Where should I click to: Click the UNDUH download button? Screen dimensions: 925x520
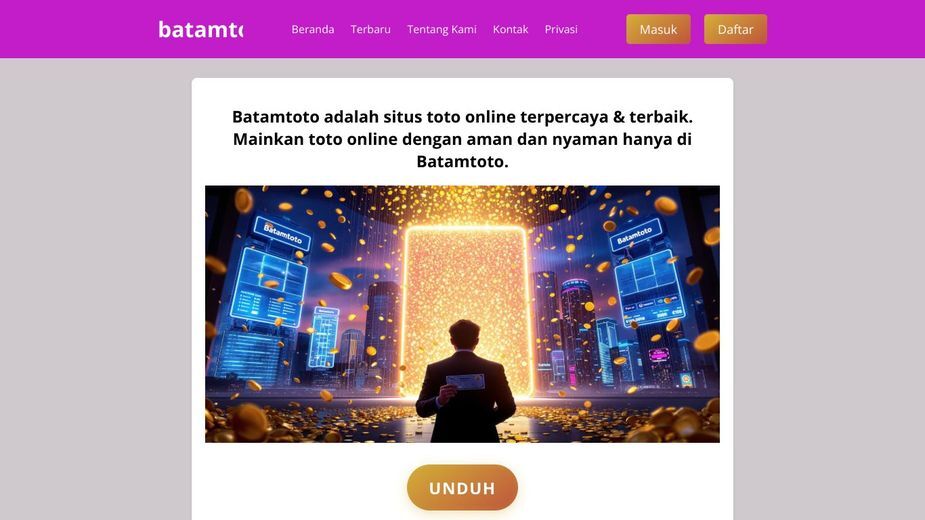[x=462, y=488]
